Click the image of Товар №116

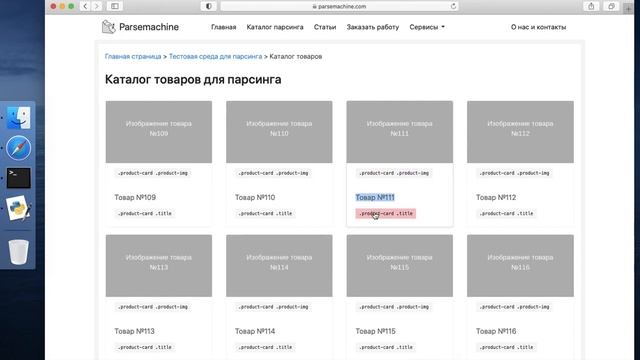click(x=520, y=266)
